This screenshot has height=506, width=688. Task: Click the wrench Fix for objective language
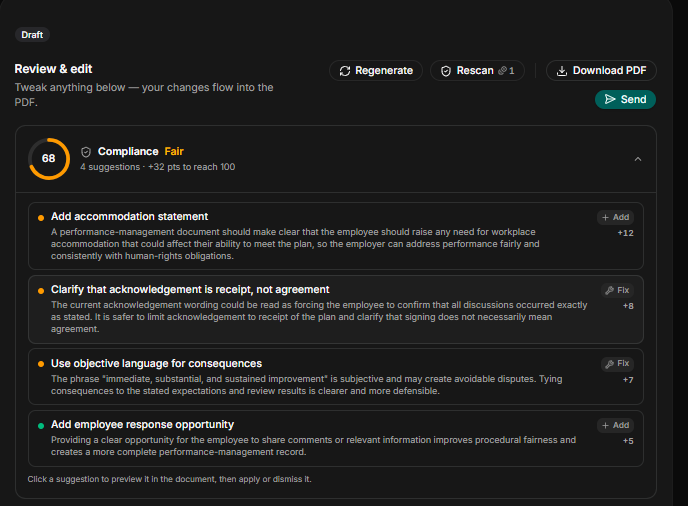pyautogui.click(x=617, y=363)
